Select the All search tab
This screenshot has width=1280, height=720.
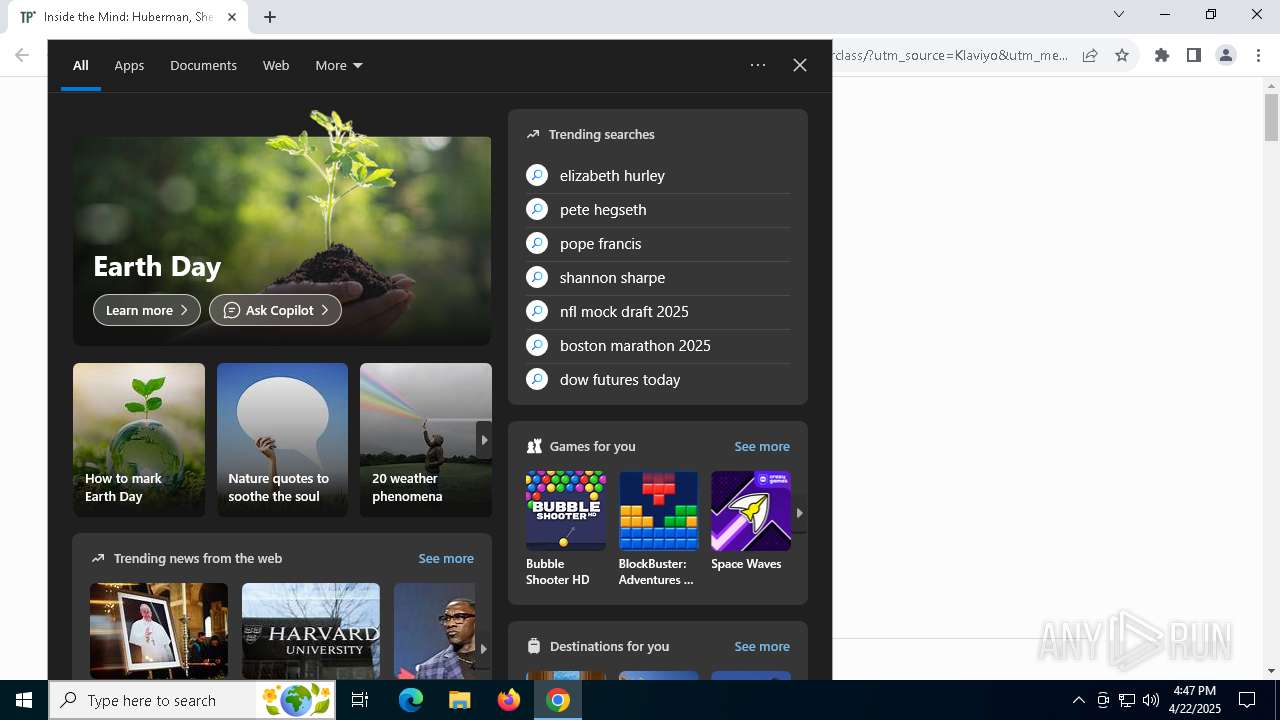click(x=81, y=65)
